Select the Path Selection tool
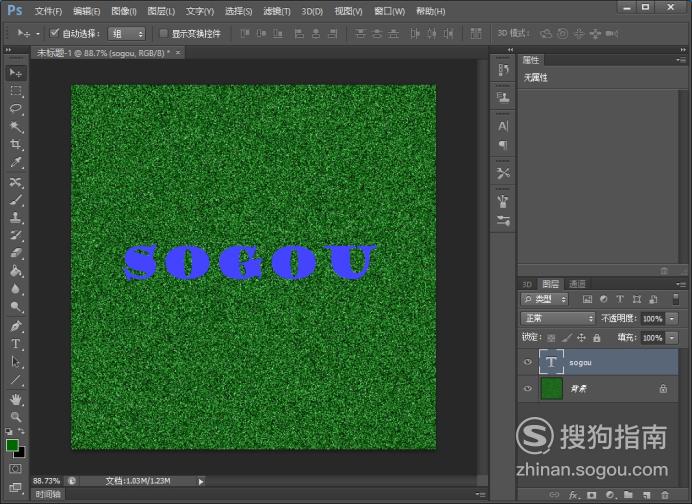The width and height of the screenshot is (692, 504). pos(16,362)
